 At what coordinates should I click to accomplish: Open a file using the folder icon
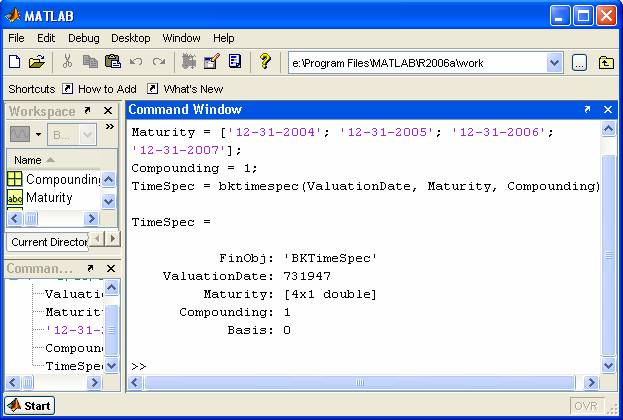[x=37, y=62]
